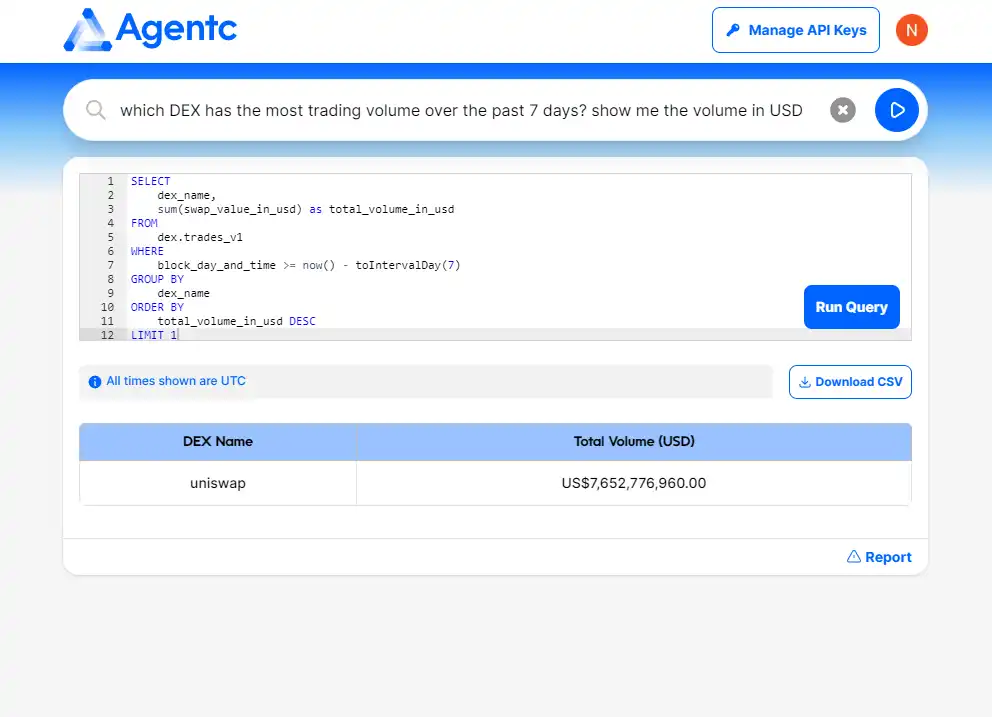Click the LIMIT 1 line in the SQL editor
Screen dimensions: 992x717
(x=154, y=335)
